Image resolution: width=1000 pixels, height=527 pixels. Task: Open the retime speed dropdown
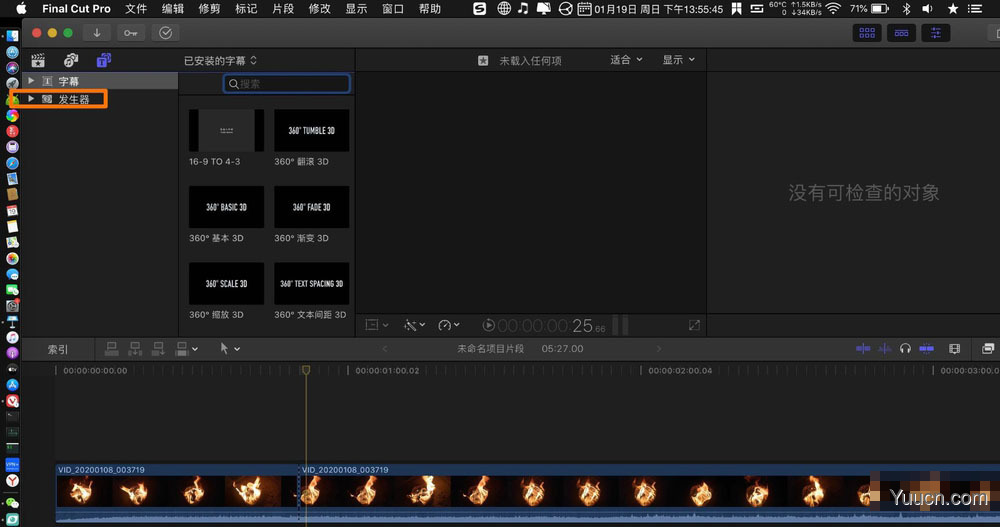449,325
